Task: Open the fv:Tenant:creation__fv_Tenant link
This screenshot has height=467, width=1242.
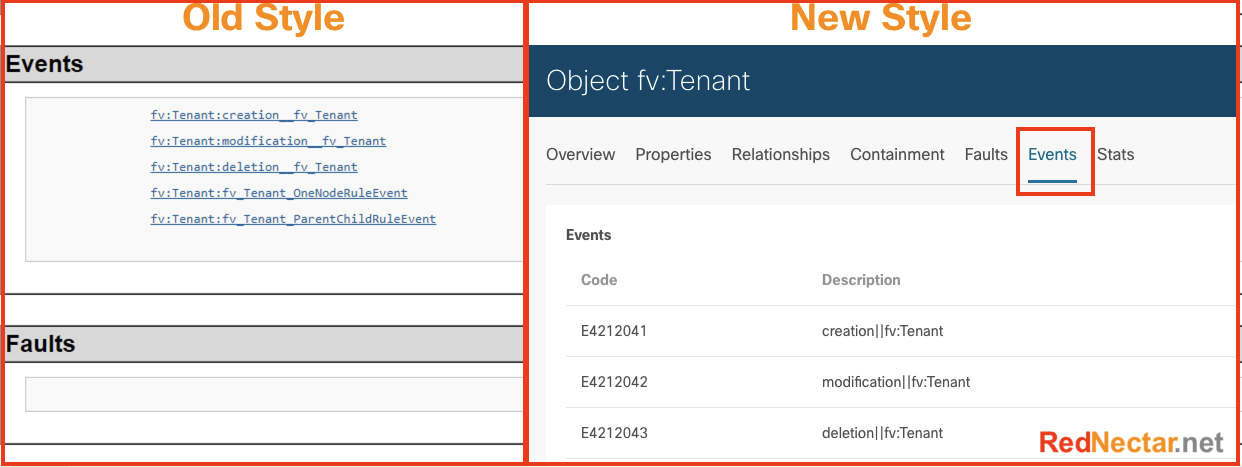Action: 253,115
